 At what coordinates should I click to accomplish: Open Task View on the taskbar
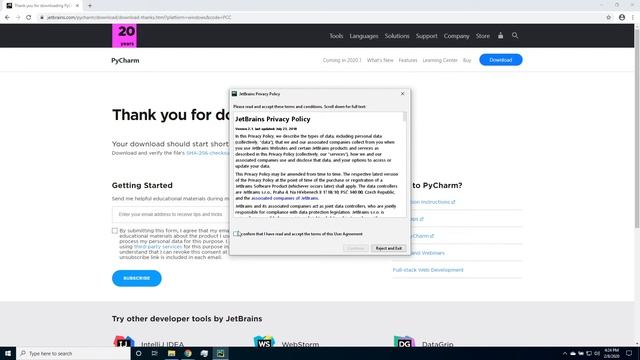[x=155, y=353]
